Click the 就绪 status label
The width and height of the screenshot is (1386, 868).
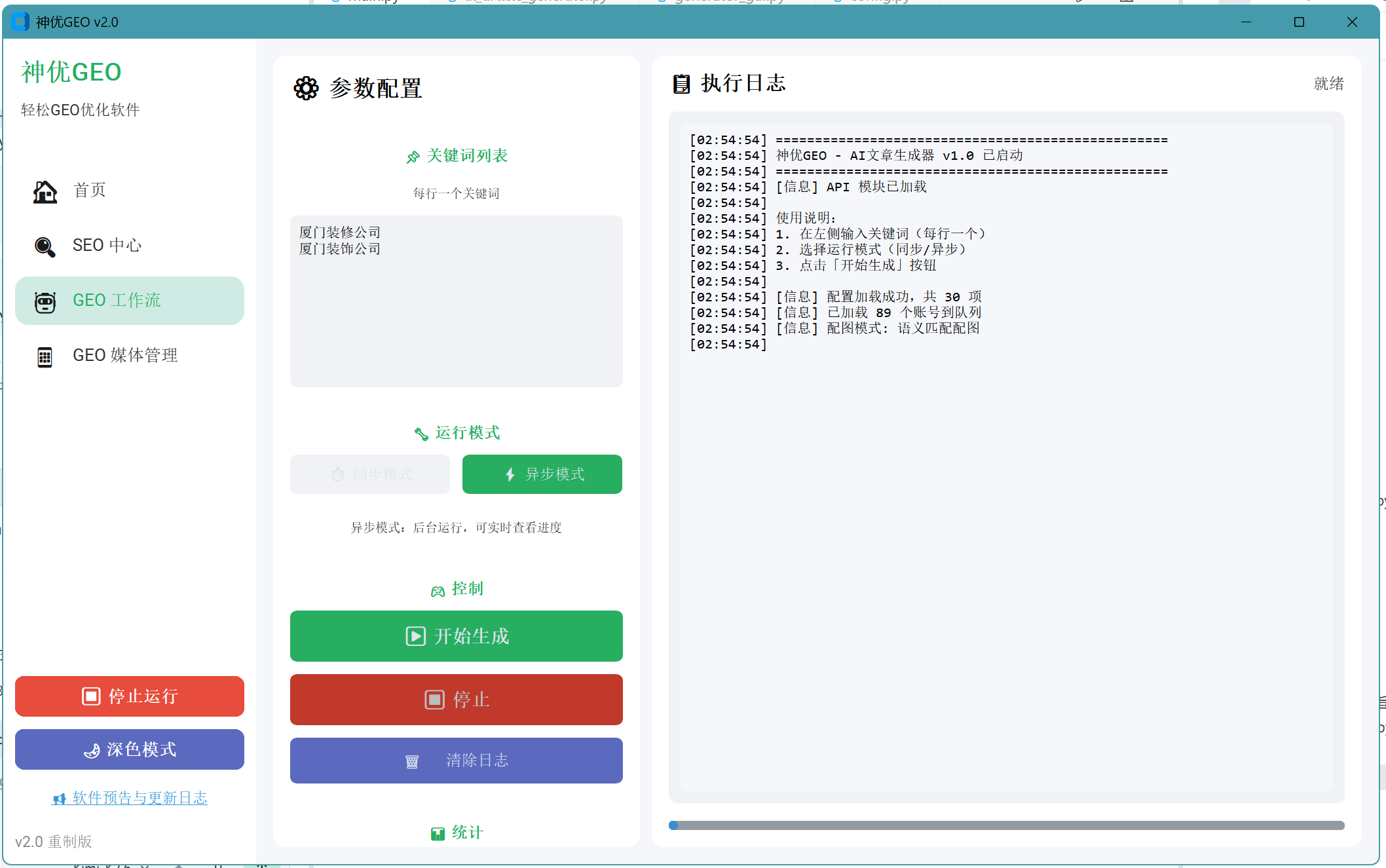(1329, 83)
